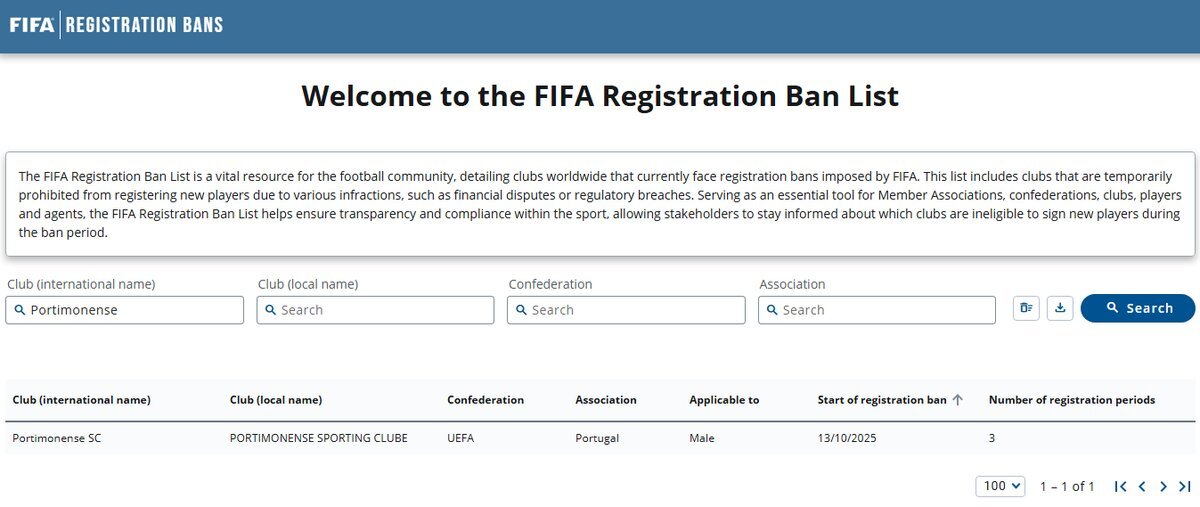Screen dimensions: 1200x507
Task: Jump to the last results page
Action: [1185, 486]
